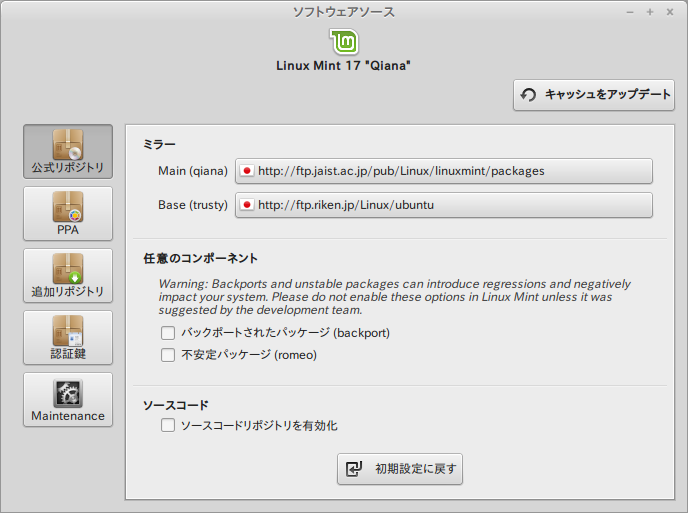Click the ソースコード heading
Viewport: 688px width, 513px height.
pos(176,405)
